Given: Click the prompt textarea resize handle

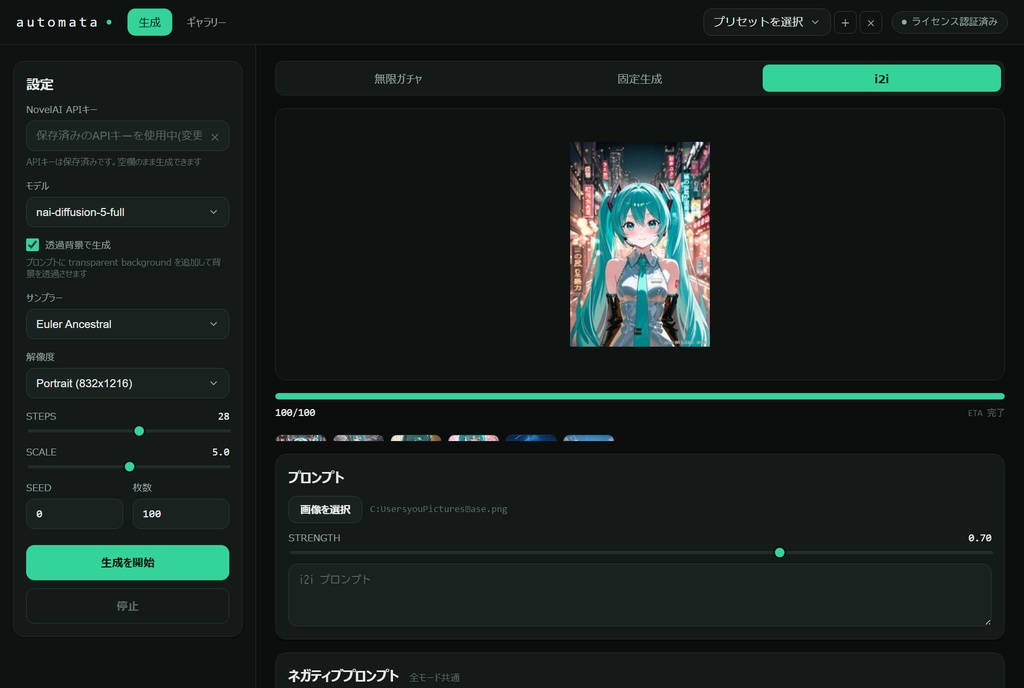Looking at the screenshot, I should 987,622.
